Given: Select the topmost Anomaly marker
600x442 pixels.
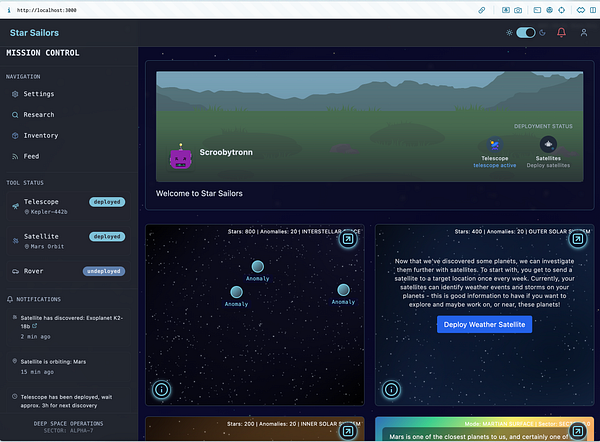Looking at the screenshot, I should (x=258, y=266).
